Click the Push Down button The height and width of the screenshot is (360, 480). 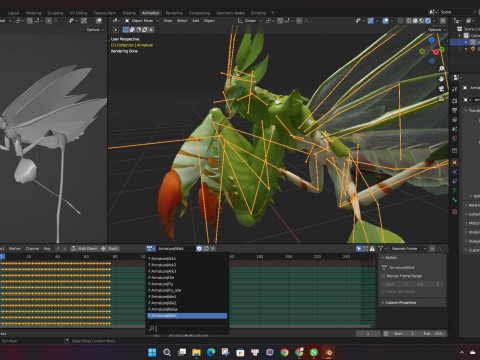click(x=84, y=248)
